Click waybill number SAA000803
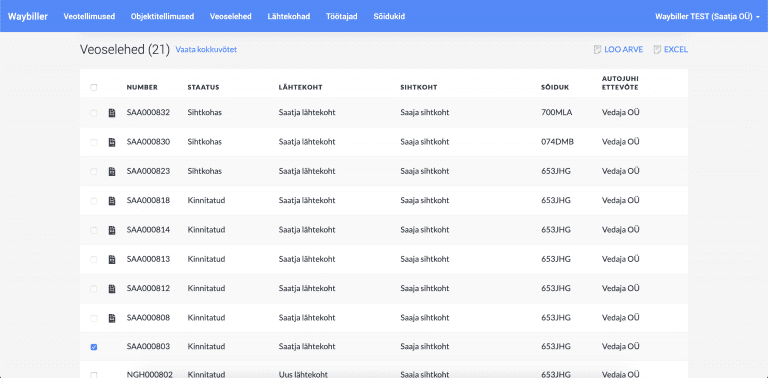 click(x=148, y=347)
